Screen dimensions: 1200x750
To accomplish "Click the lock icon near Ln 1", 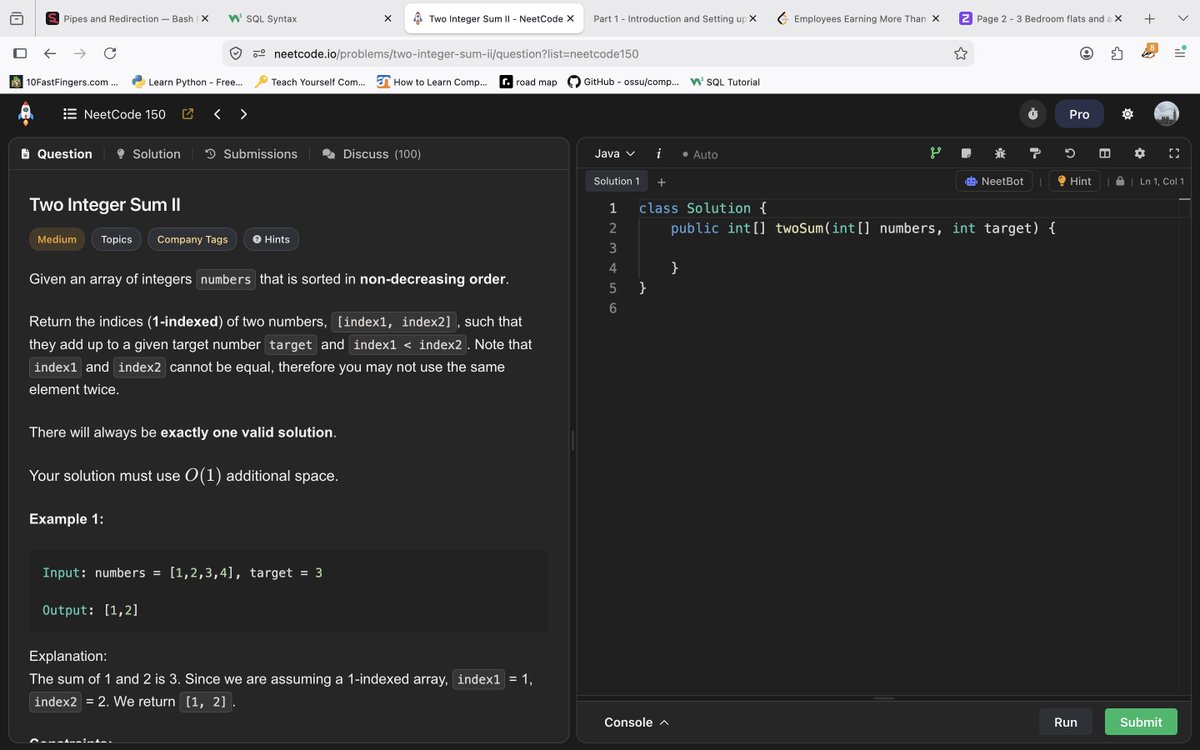I will (x=1120, y=181).
